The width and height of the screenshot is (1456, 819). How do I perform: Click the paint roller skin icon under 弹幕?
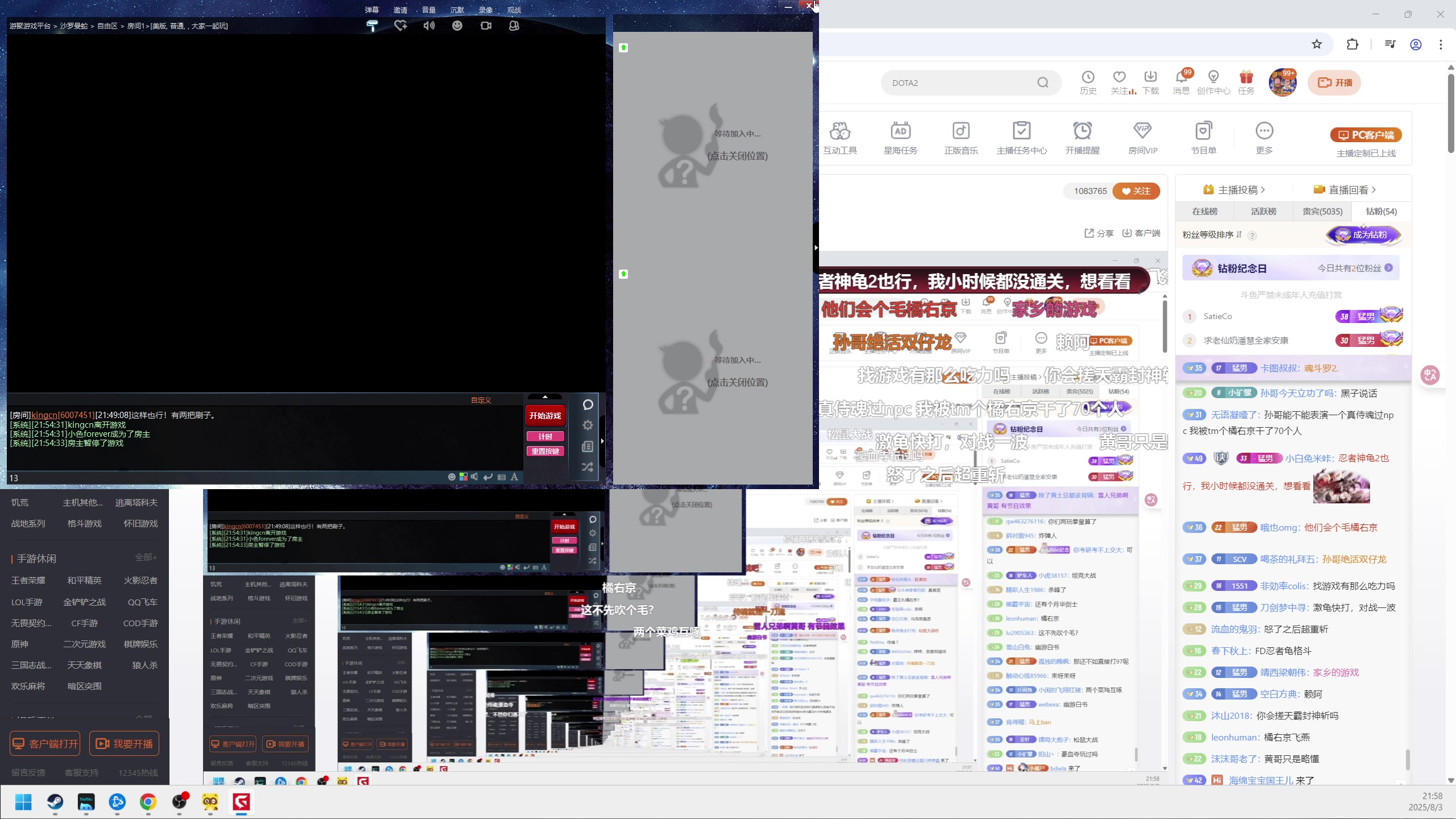point(372,26)
